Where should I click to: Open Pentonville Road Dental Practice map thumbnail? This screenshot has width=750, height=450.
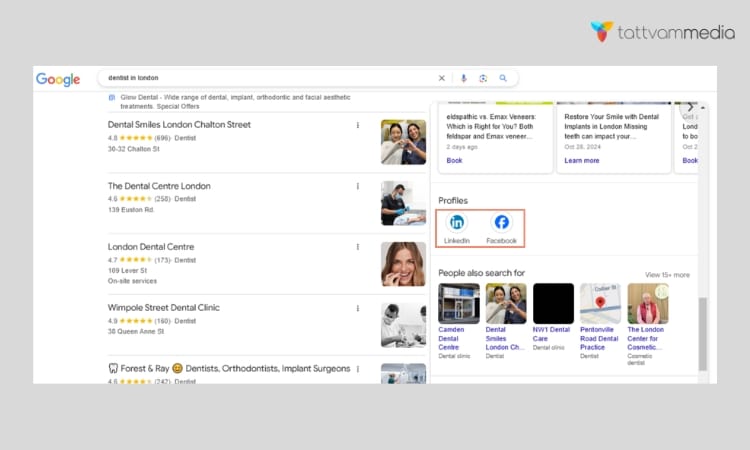(x=600, y=304)
